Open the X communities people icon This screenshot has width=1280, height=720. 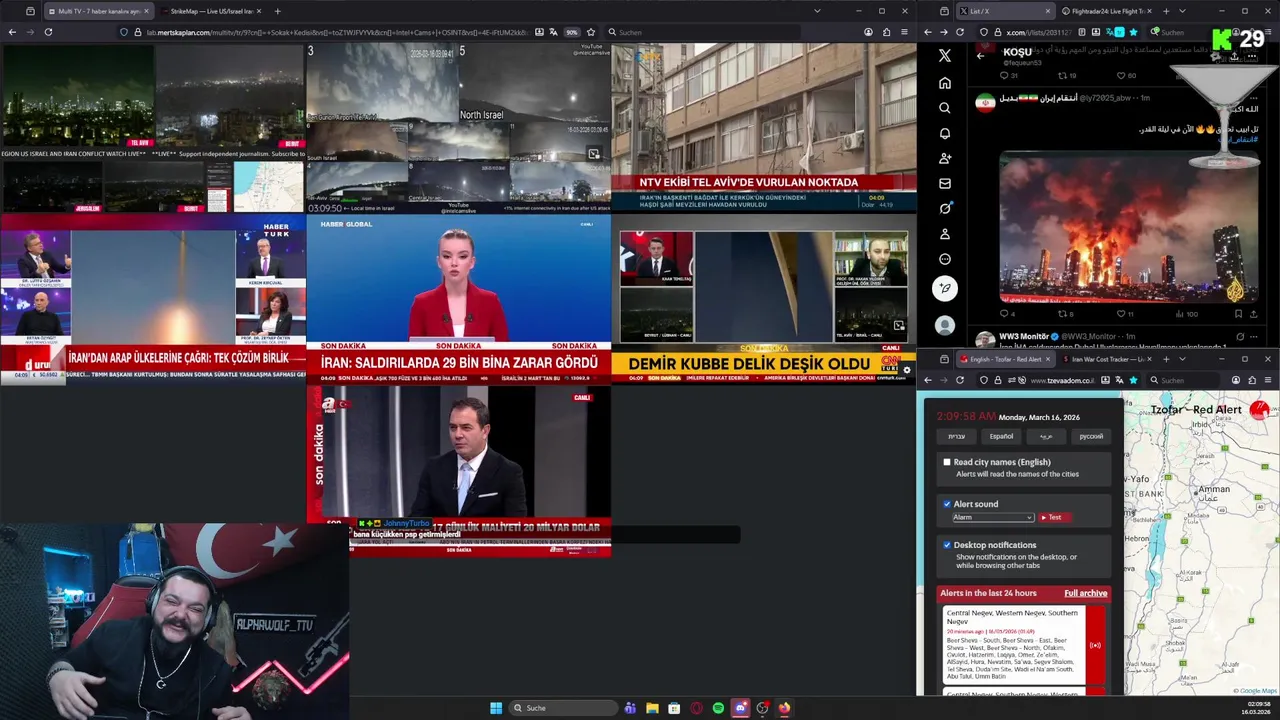(945, 158)
